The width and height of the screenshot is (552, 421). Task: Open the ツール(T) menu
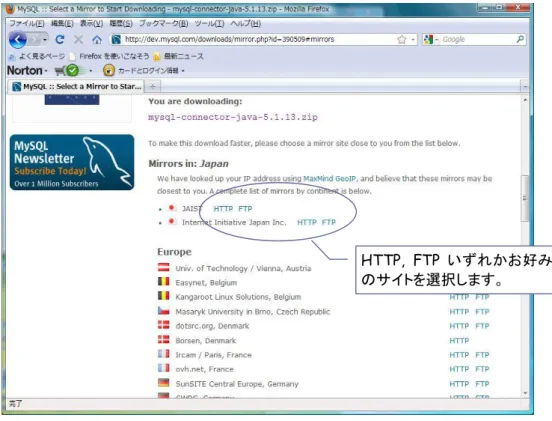(209, 23)
